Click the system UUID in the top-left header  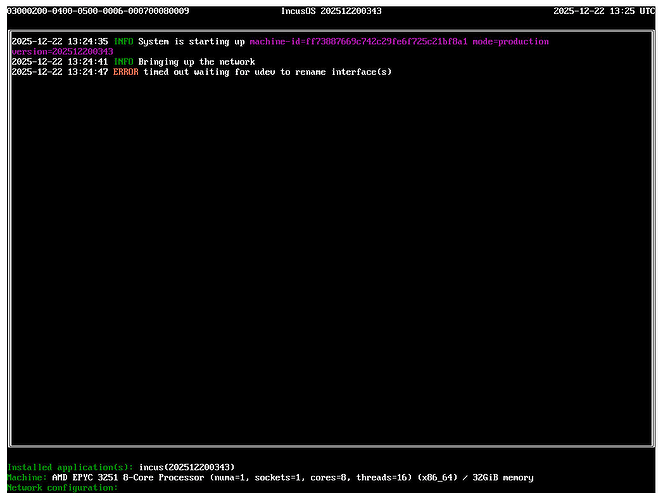tap(98, 11)
